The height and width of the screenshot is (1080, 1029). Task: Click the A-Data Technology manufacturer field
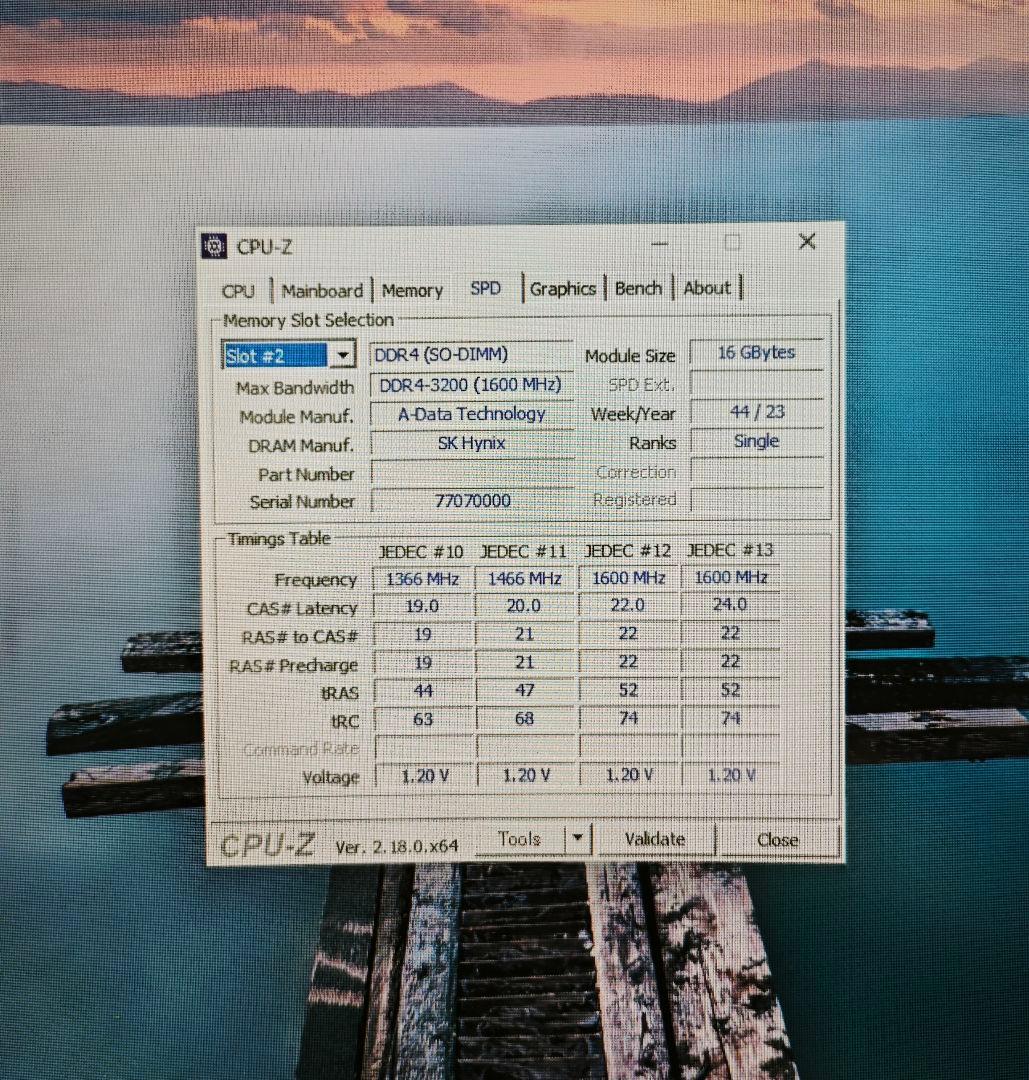471,414
